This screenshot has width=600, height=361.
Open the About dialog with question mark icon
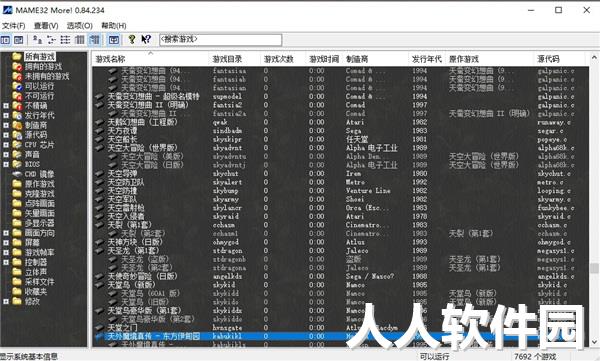132,39
